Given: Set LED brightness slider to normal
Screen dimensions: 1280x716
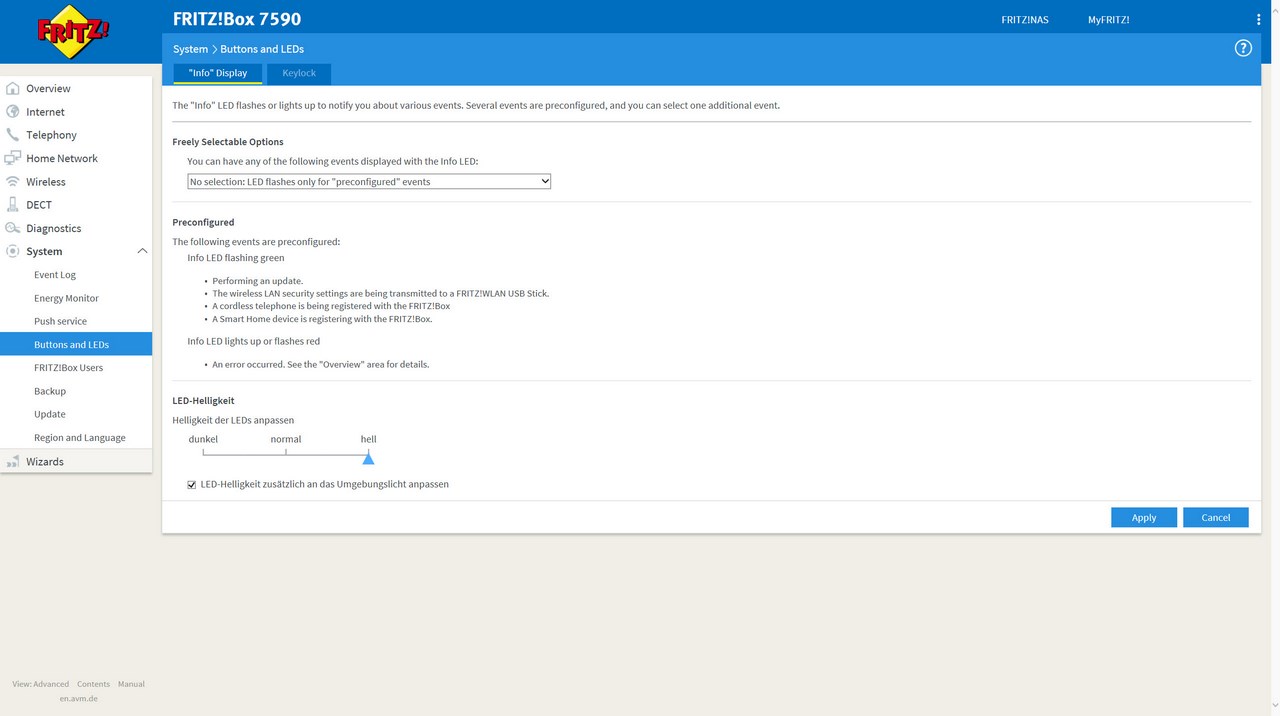Looking at the screenshot, I should tap(286, 453).
